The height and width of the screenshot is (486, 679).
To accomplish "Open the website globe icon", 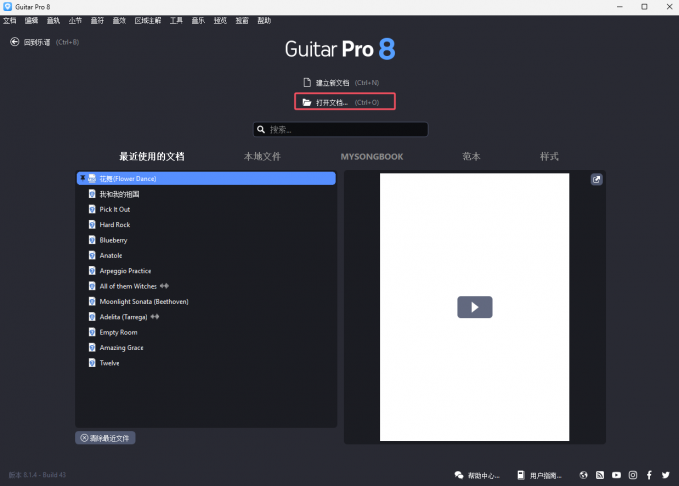I will point(583,475).
